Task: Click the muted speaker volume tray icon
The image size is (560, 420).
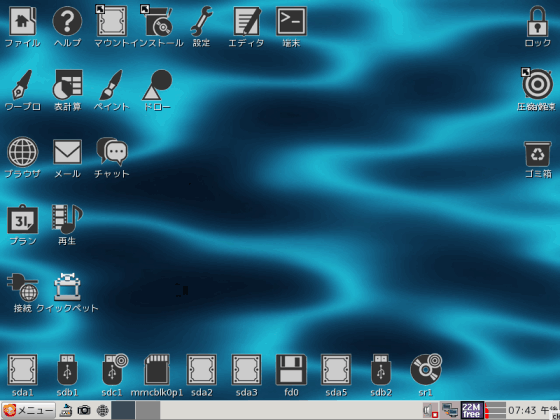Action: tap(430, 410)
